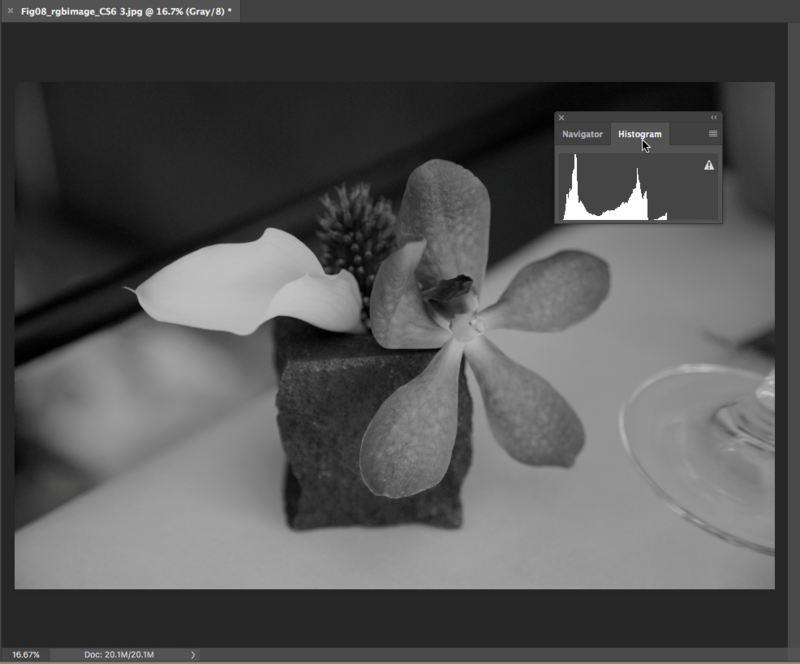
Task: Activate the Fig08_rgbimage_CS6 3.jpg document tab
Action: tap(125, 10)
